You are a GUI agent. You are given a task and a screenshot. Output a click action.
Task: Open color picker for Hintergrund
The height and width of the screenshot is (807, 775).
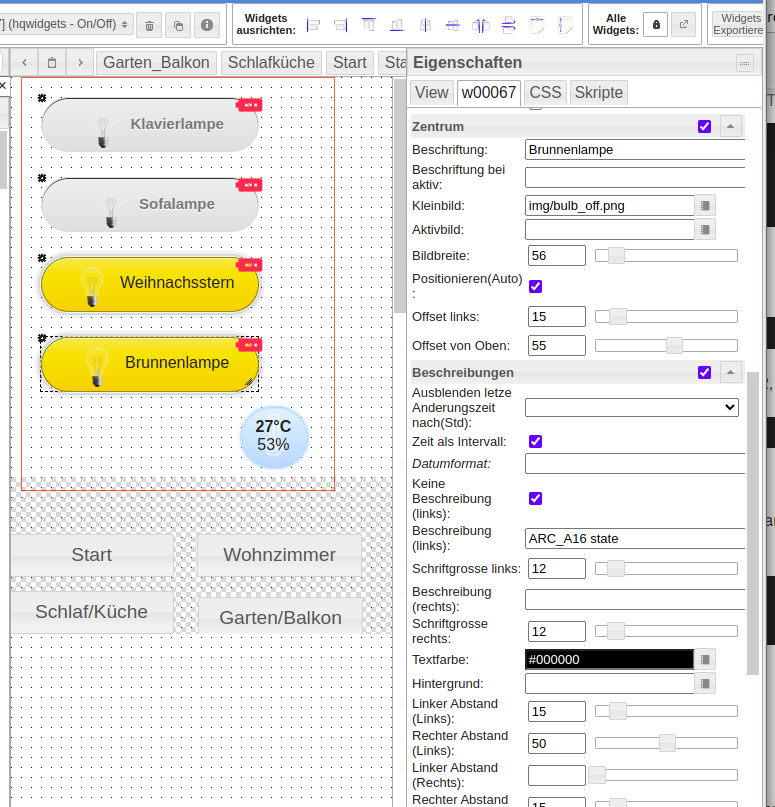705,683
